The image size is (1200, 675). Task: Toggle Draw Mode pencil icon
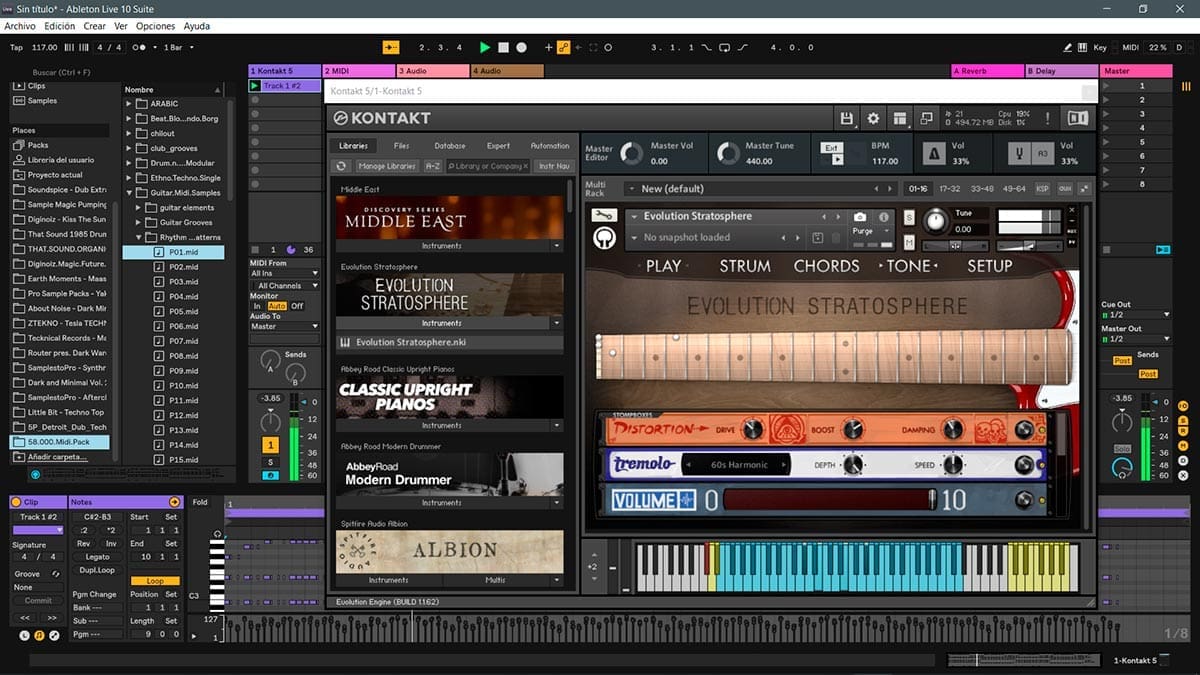pyautogui.click(x=1069, y=47)
